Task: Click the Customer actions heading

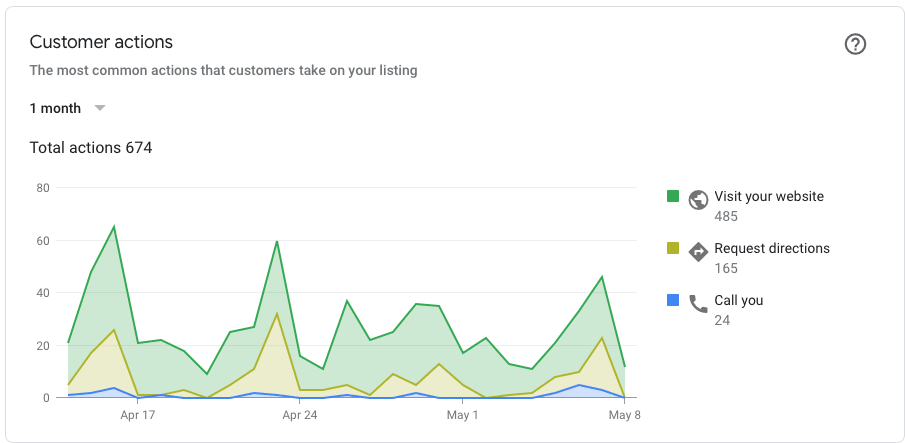Action: pyautogui.click(x=101, y=42)
